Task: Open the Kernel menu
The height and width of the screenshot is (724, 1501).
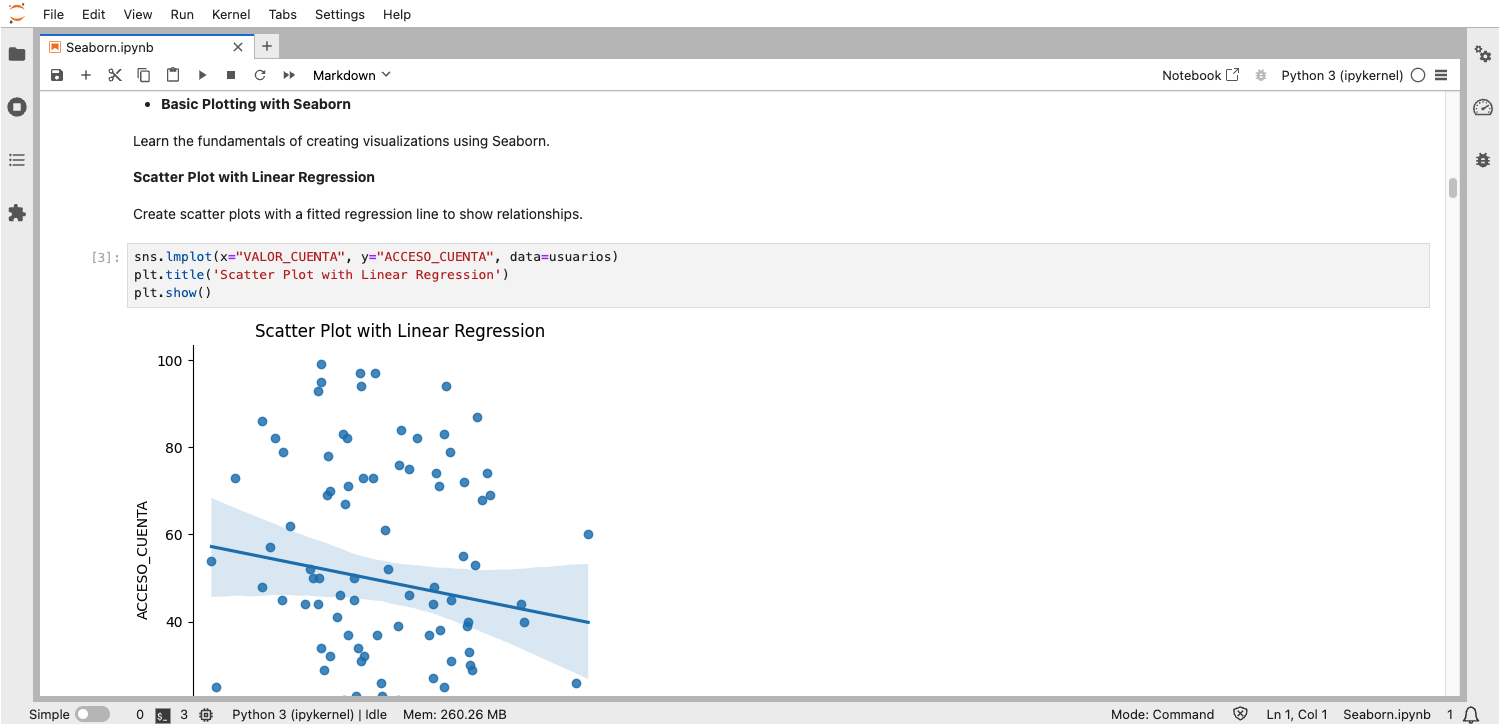Action: click(231, 15)
